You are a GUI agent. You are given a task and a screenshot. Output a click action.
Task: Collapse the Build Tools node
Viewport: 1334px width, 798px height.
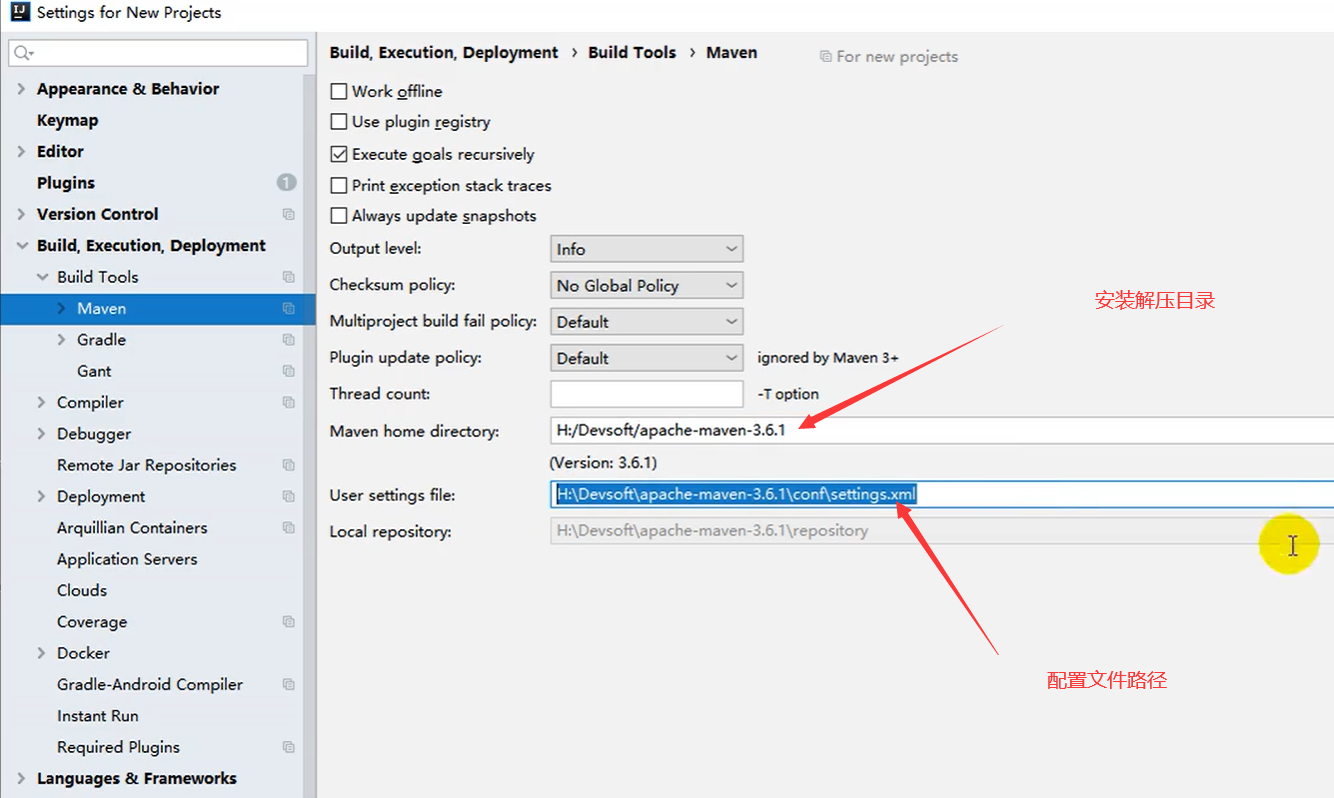pos(42,277)
